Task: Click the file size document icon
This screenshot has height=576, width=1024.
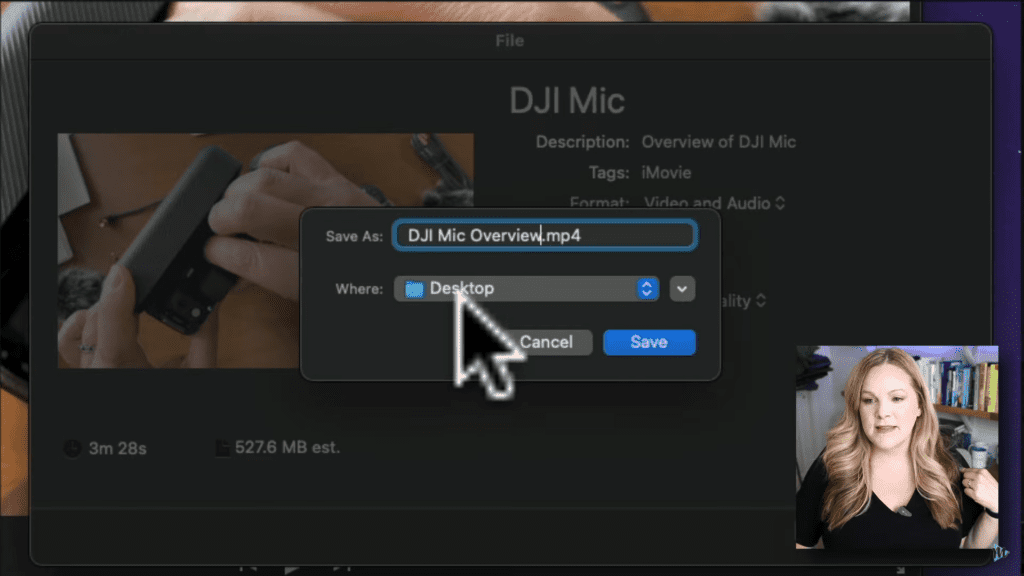Action: coord(222,448)
